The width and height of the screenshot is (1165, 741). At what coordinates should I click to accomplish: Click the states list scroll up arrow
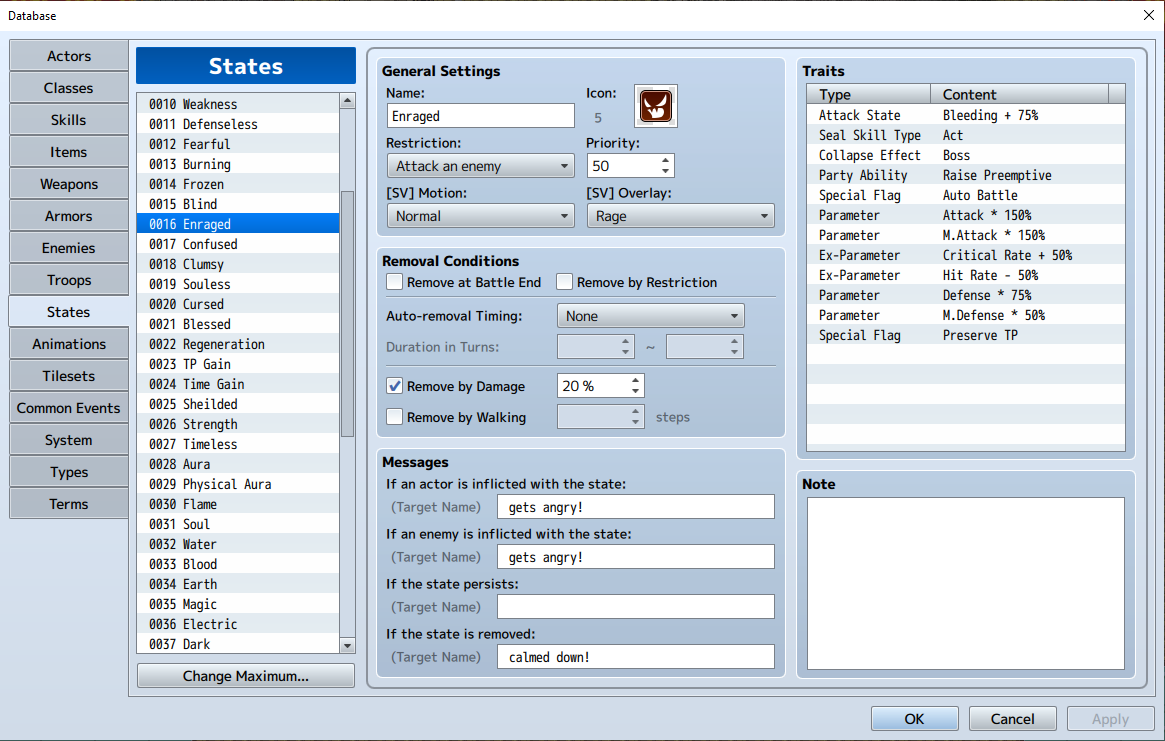pos(347,100)
